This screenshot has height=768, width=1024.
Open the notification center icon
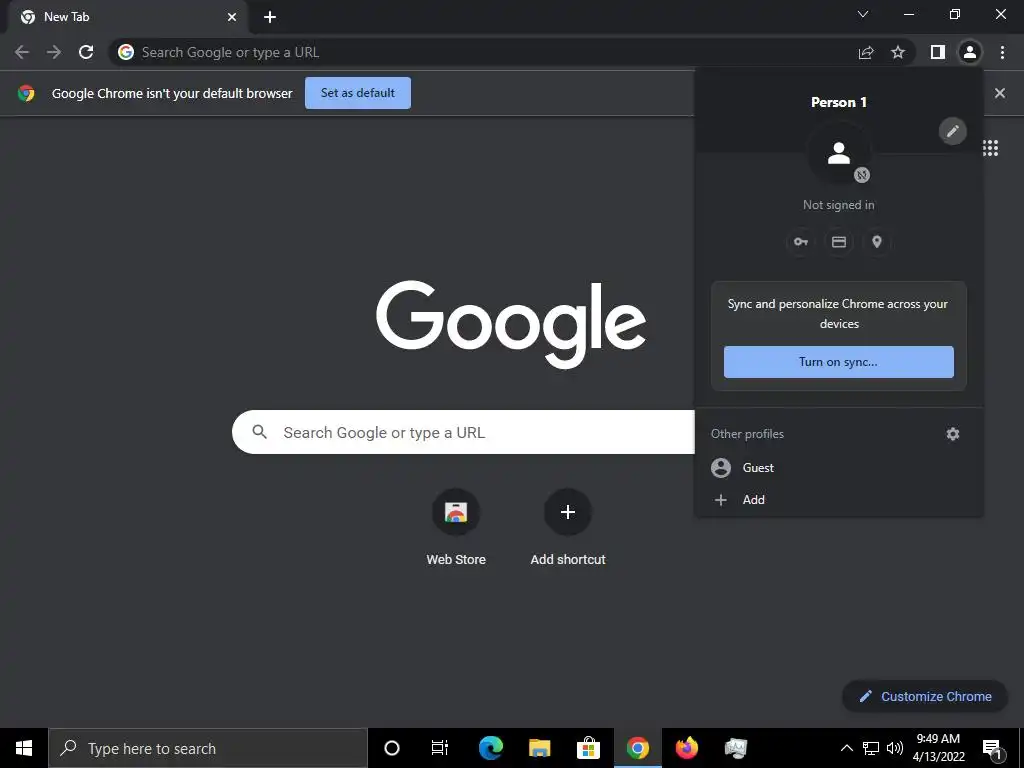tap(992, 748)
